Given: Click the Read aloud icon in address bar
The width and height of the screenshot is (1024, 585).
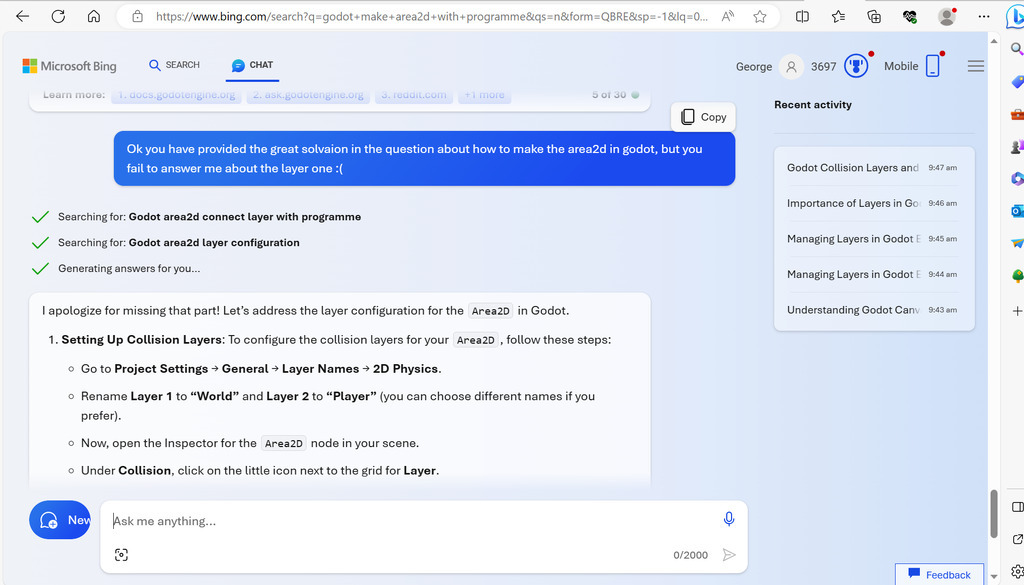Looking at the screenshot, I should coord(728,17).
